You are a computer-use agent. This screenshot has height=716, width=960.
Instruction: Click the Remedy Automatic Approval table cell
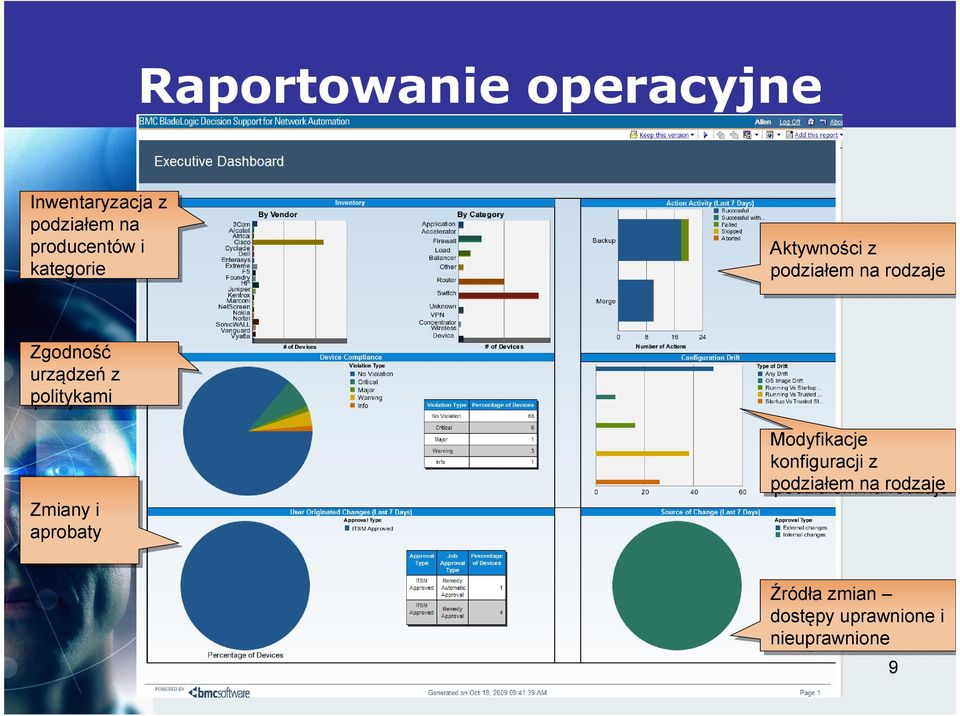tap(452, 587)
